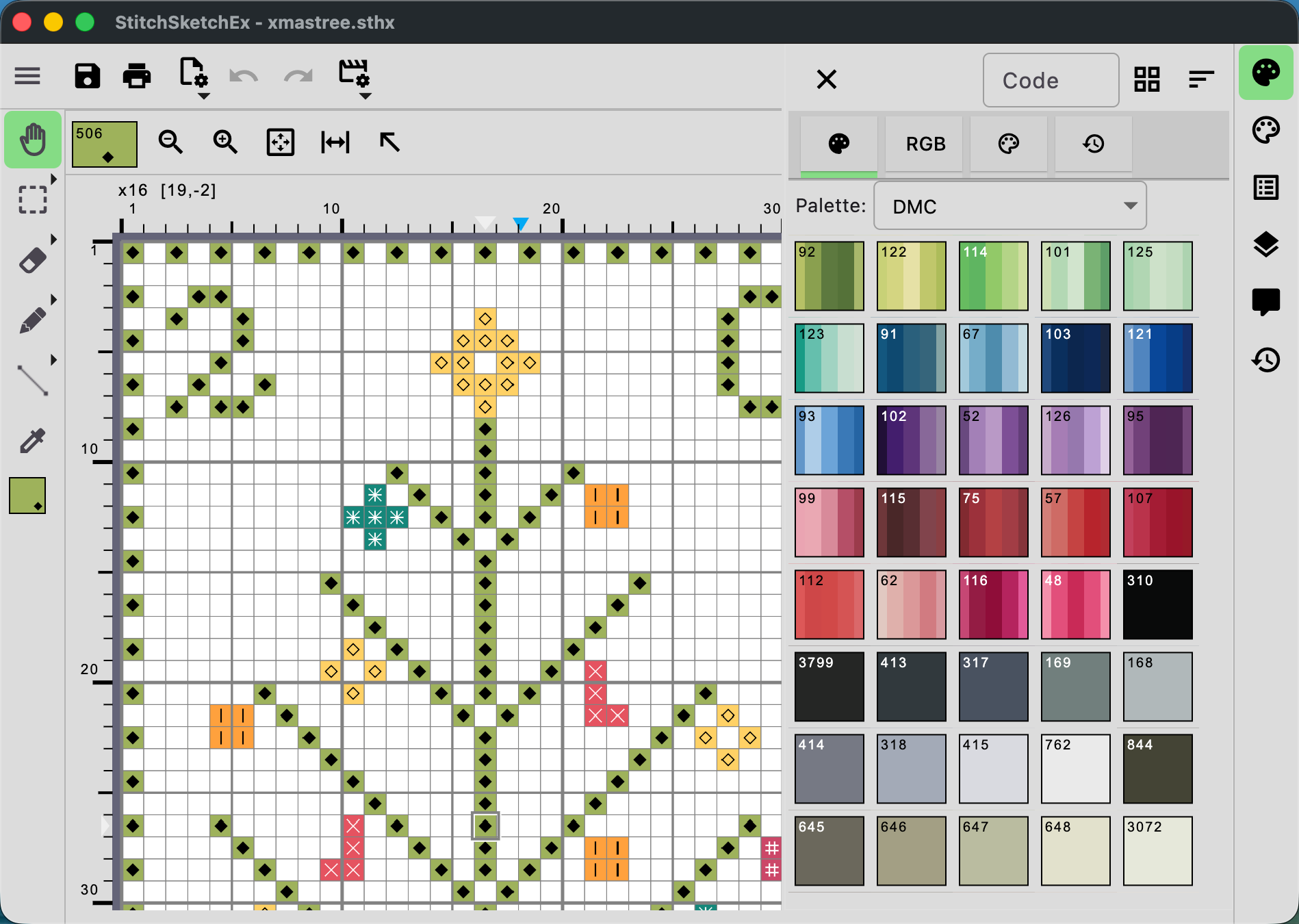
Task: Expand the line tool options arrow
Action: pyautogui.click(x=53, y=360)
